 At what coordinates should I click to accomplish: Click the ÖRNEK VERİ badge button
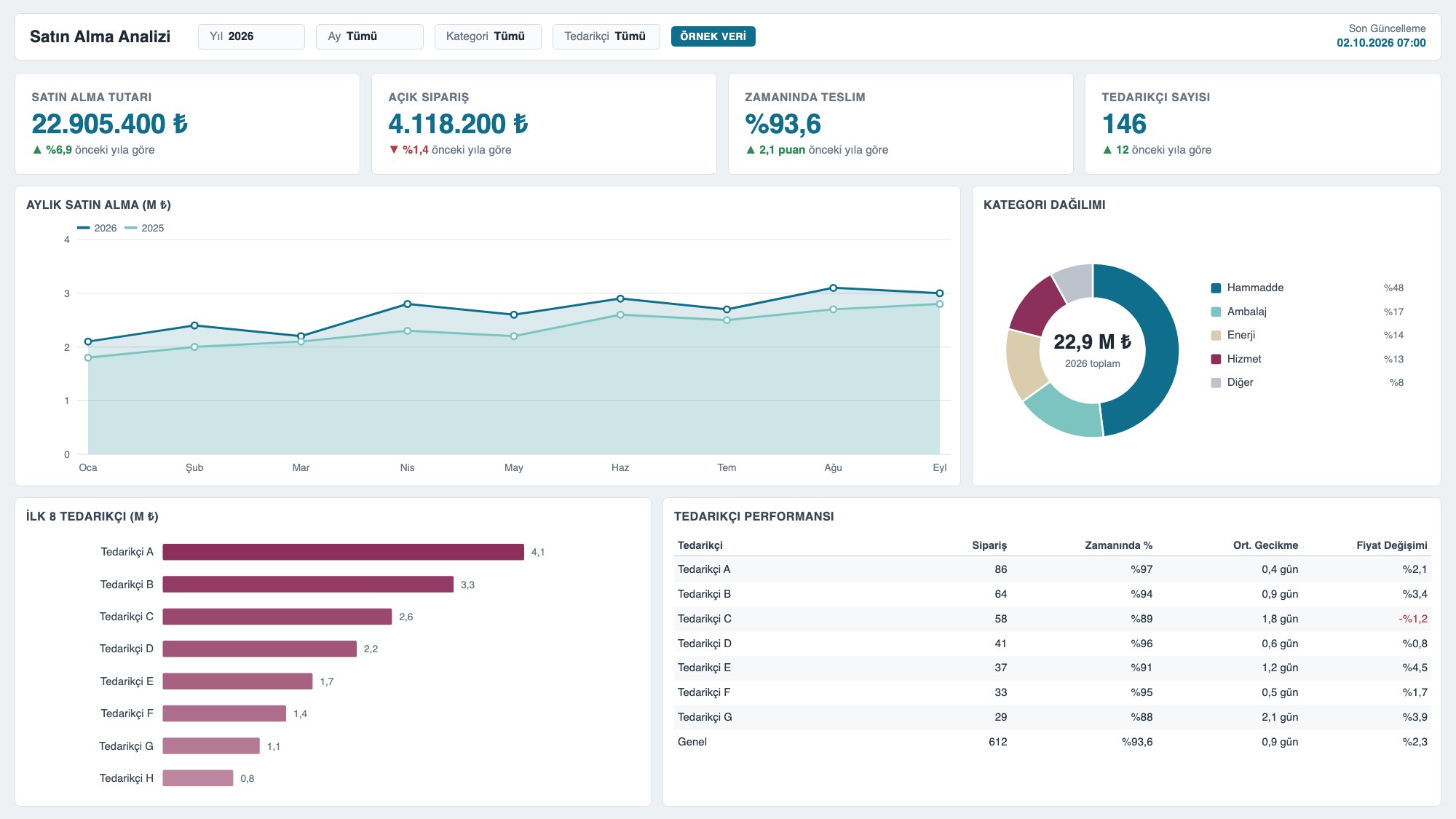pos(713,36)
